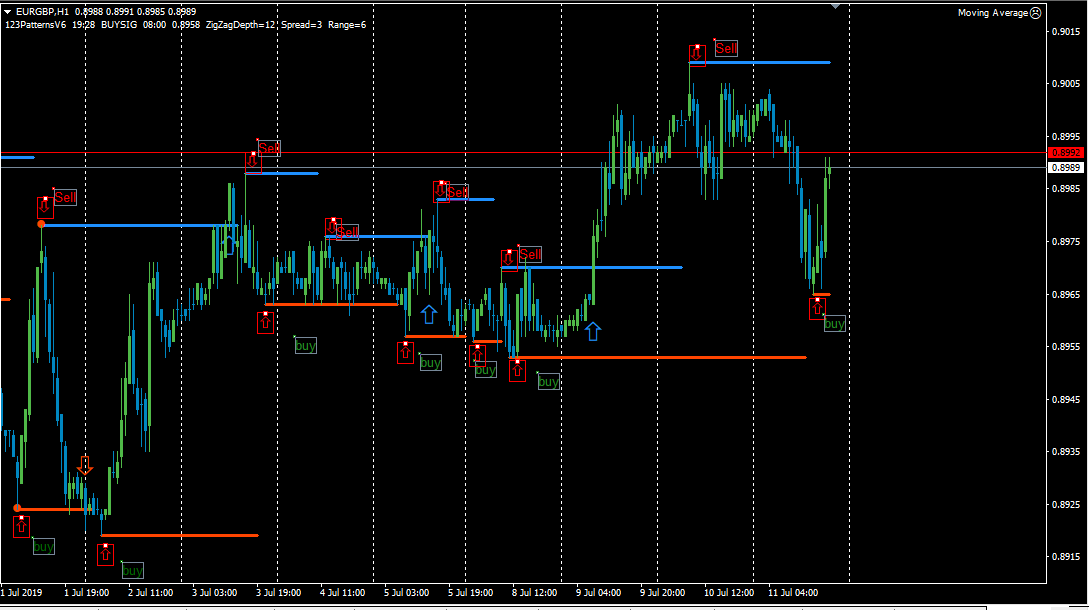Select the blue line under the highest Sell signal
The width and height of the screenshot is (1089, 610).
point(760,63)
